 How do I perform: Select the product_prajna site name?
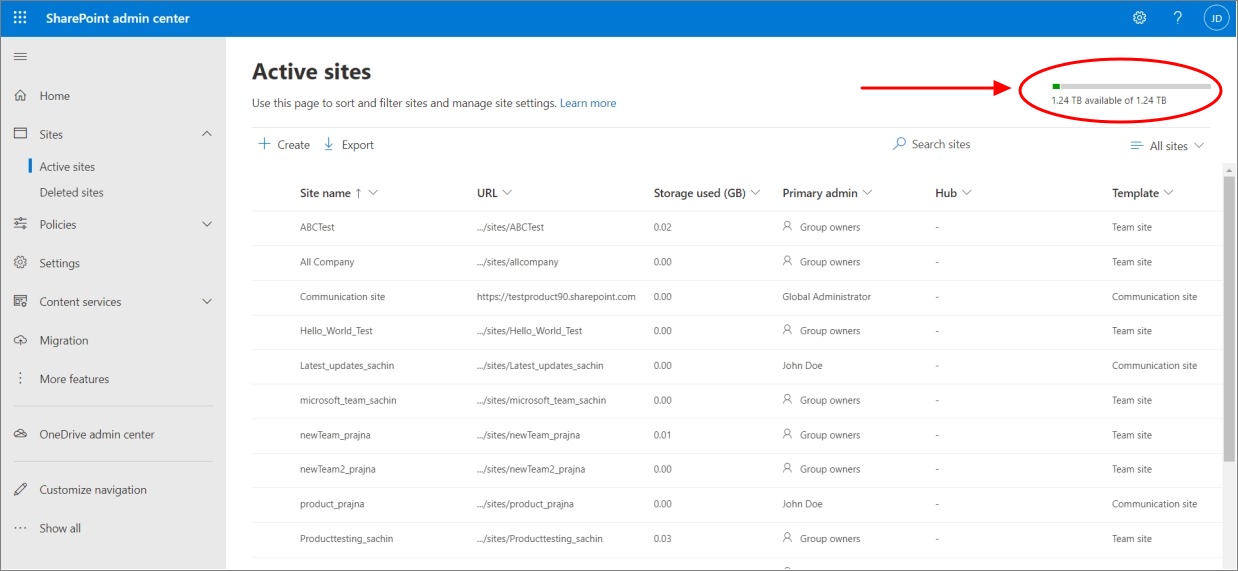(331, 504)
